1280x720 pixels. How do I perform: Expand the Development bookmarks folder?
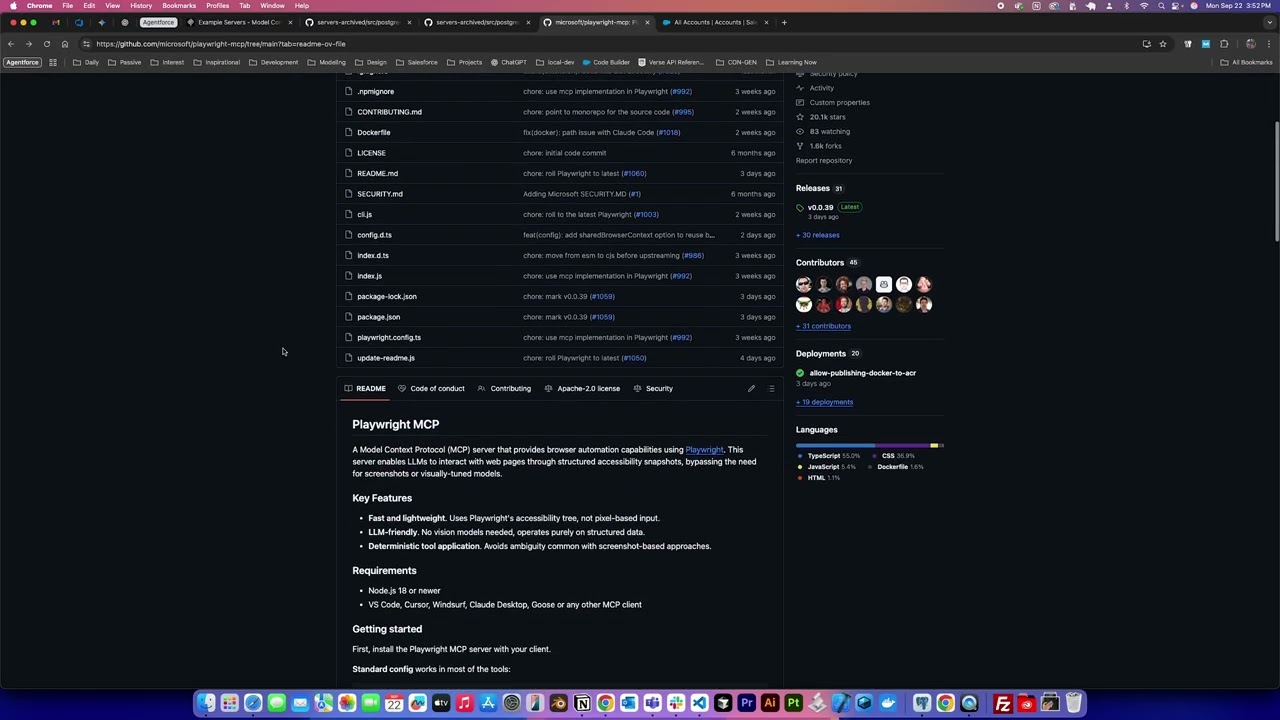pyautogui.click(x=273, y=62)
